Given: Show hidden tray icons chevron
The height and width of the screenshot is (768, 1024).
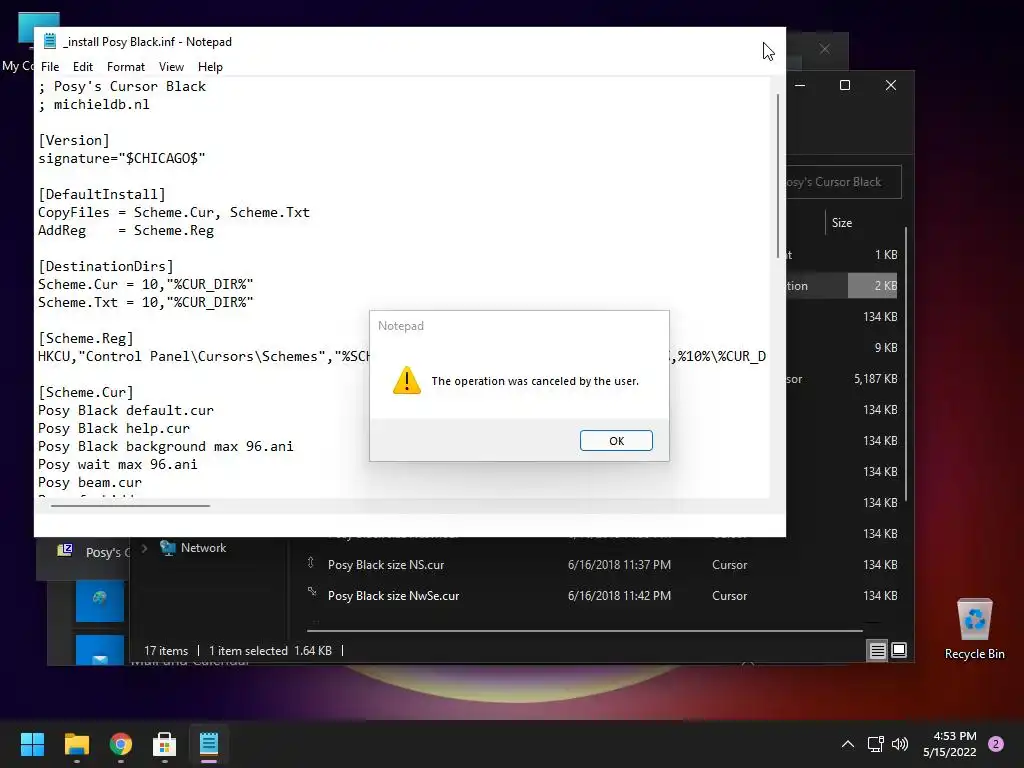Looking at the screenshot, I should 848,744.
